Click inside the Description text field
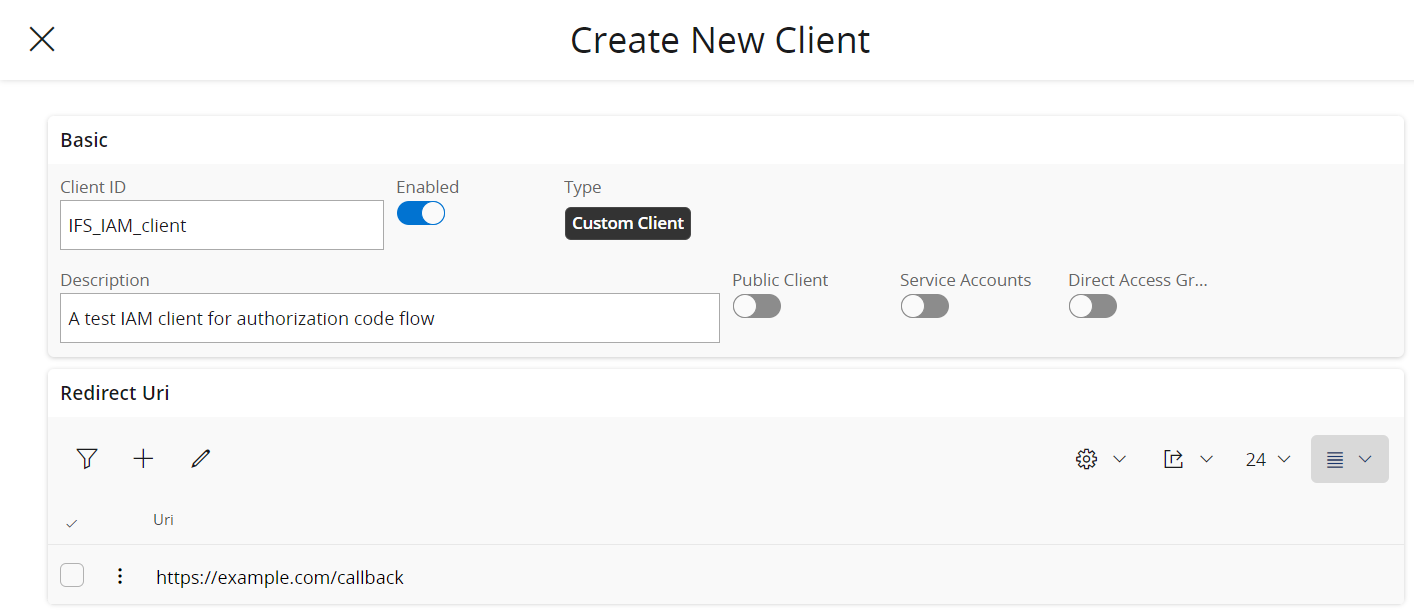Viewport: 1414px width, 616px height. pos(389,318)
